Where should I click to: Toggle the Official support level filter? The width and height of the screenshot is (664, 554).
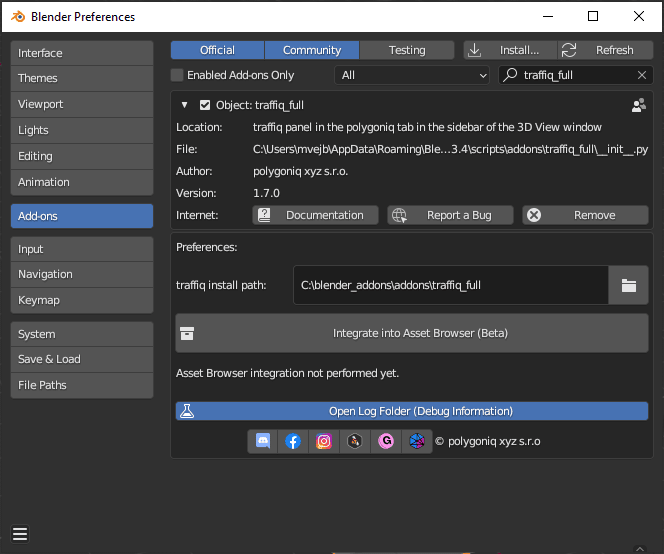pyautogui.click(x=217, y=50)
